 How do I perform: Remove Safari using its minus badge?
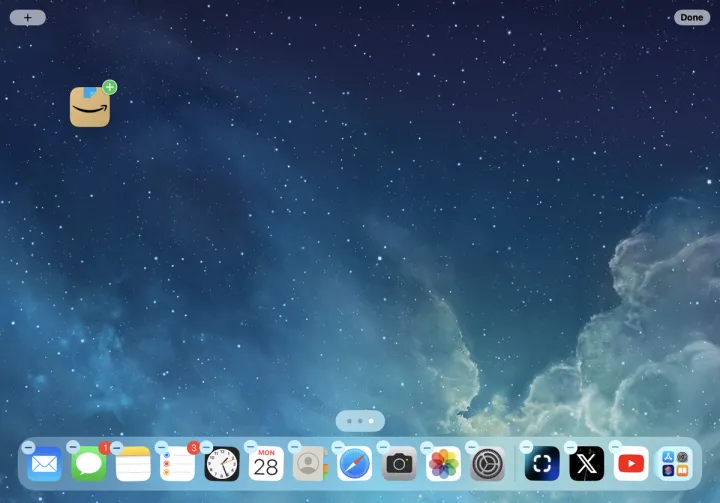338,446
